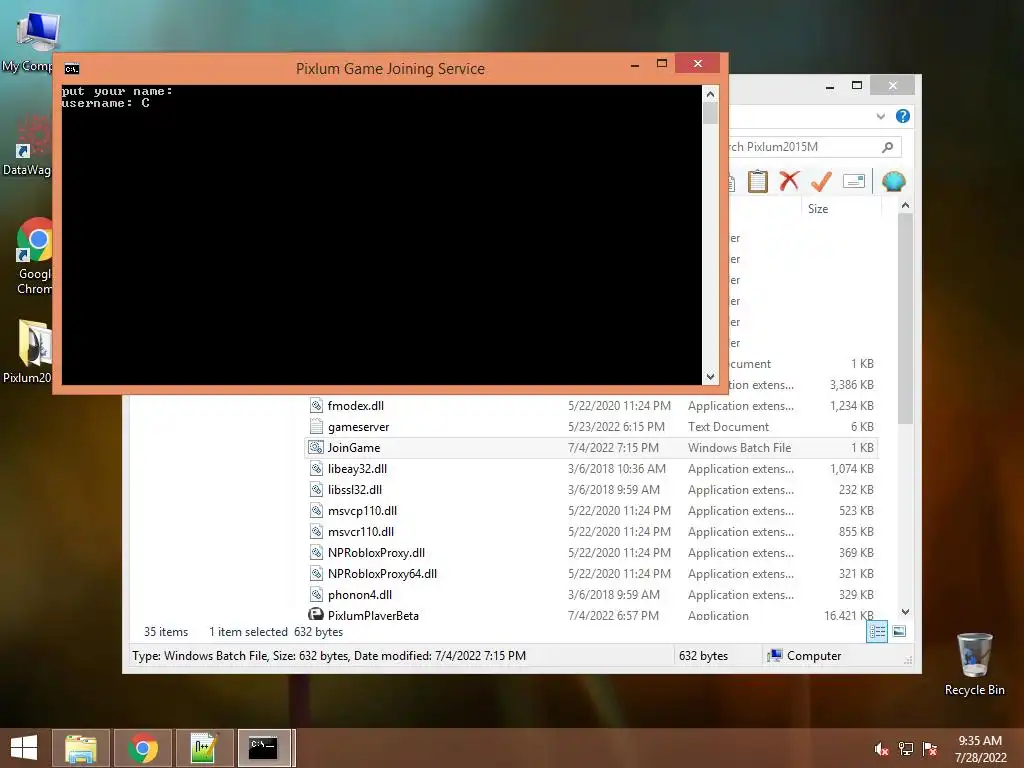The width and height of the screenshot is (1024, 768).
Task: Click the muted volume tray icon
Action: (881, 749)
